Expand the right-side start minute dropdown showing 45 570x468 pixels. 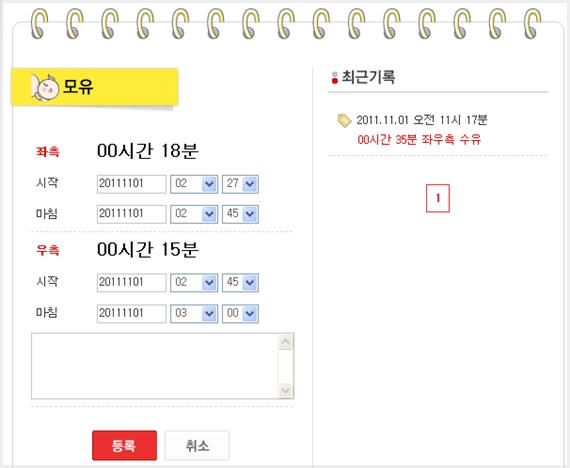240,283
